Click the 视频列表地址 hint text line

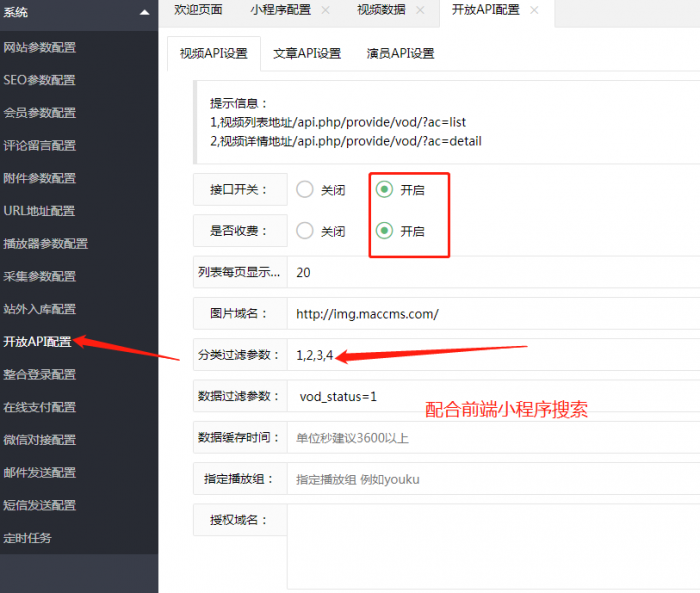338,122
